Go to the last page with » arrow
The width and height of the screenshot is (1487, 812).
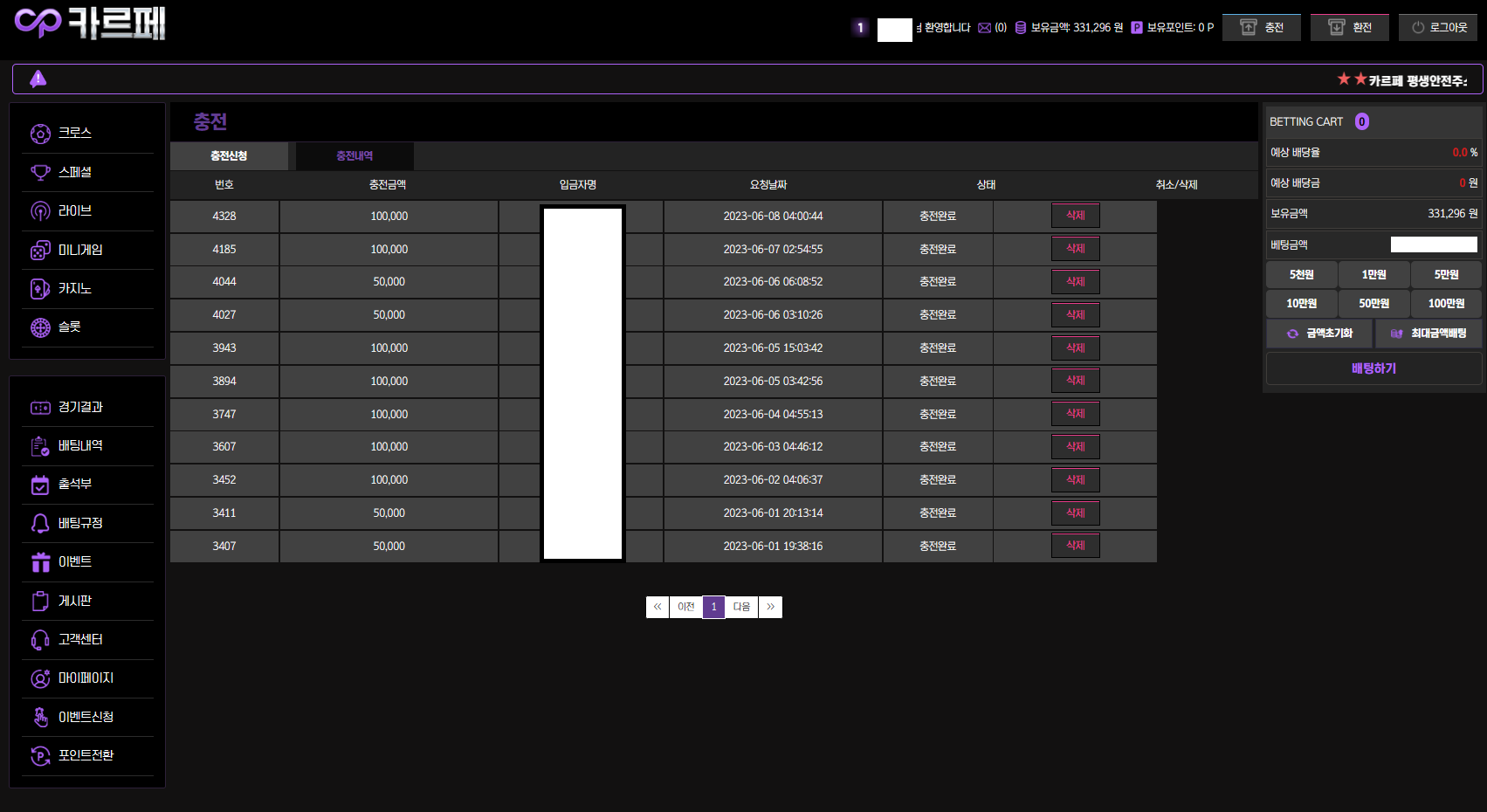coord(770,607)
